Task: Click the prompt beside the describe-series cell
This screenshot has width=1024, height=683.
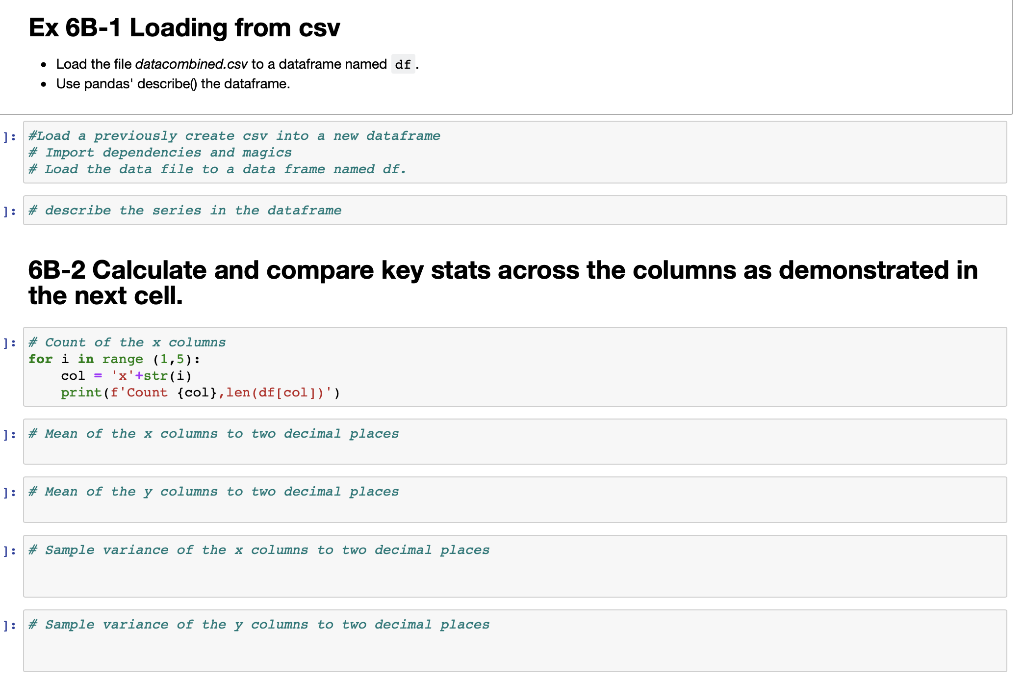Action: click(x=10, y=211)
